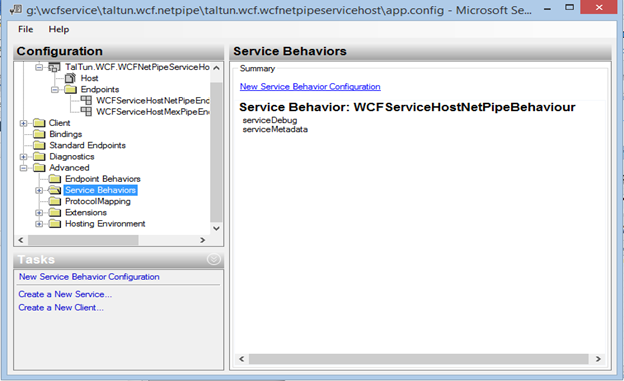Click the application icon in title bar
The height and width of the screenshot is (381, 624).
16,9
